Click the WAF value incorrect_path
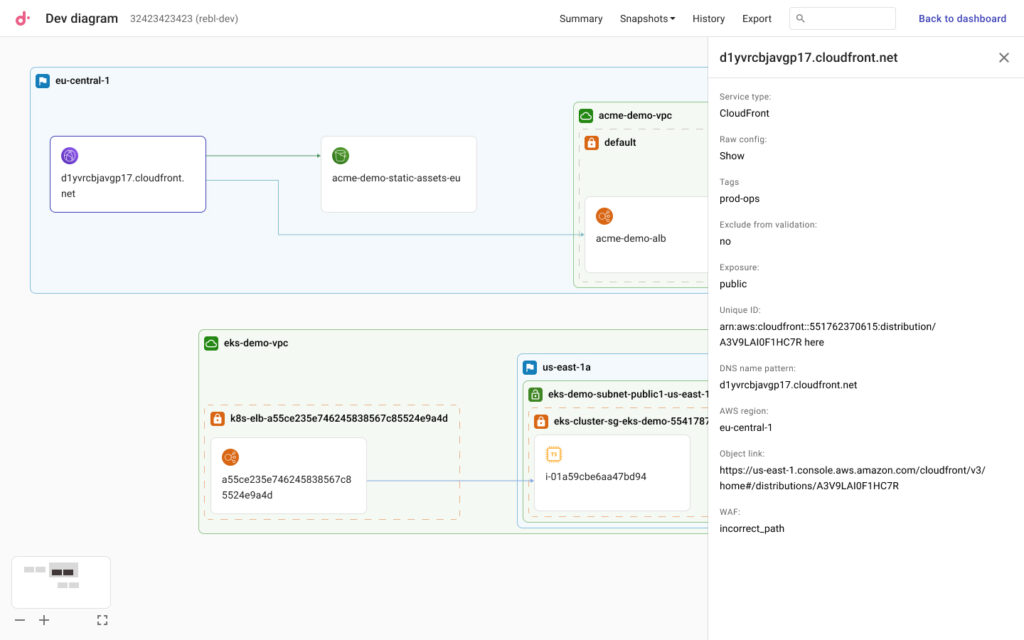This screenshot has height=640, width=1024. coord(752,529)
